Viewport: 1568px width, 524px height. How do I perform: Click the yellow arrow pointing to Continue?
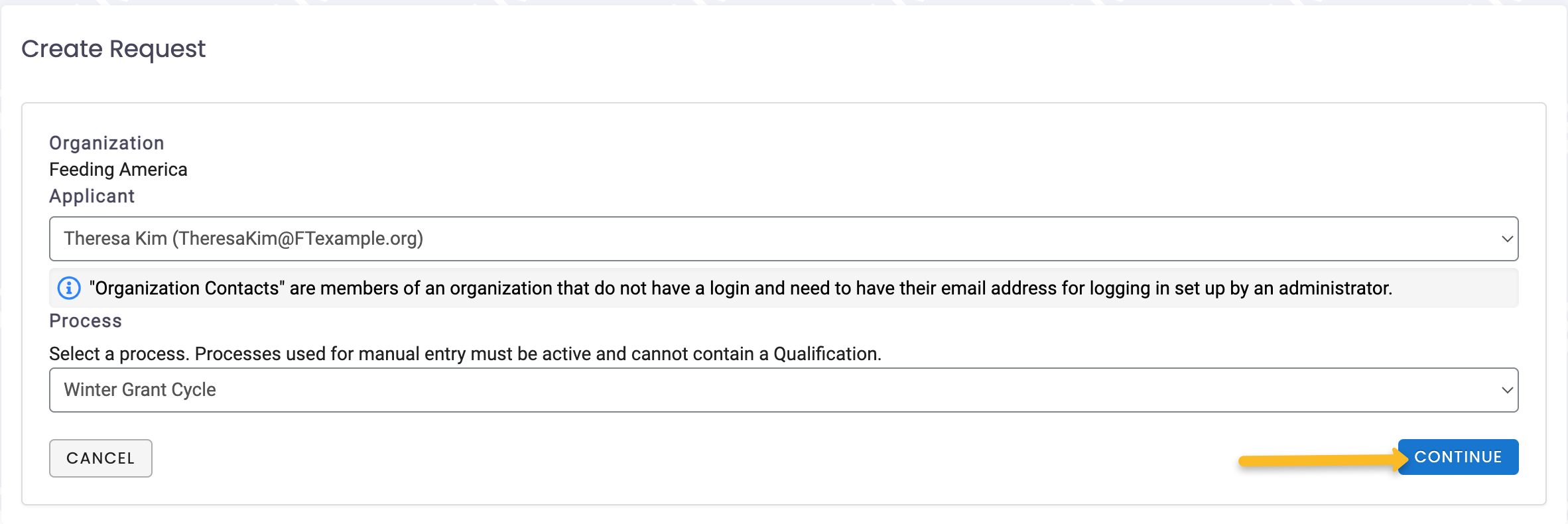(x=1323, y=460)
